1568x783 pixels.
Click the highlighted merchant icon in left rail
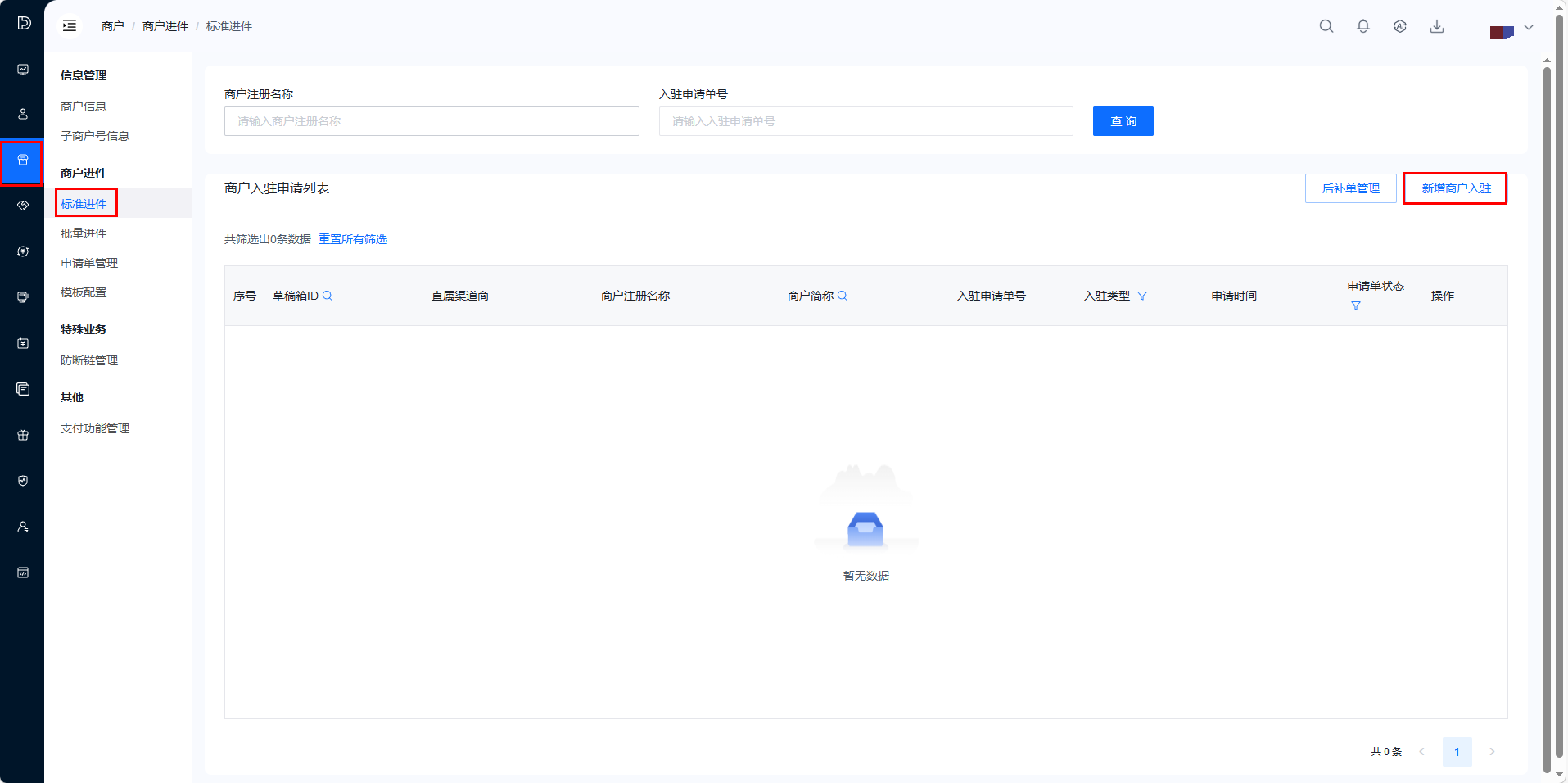click(x=22, y=161)
